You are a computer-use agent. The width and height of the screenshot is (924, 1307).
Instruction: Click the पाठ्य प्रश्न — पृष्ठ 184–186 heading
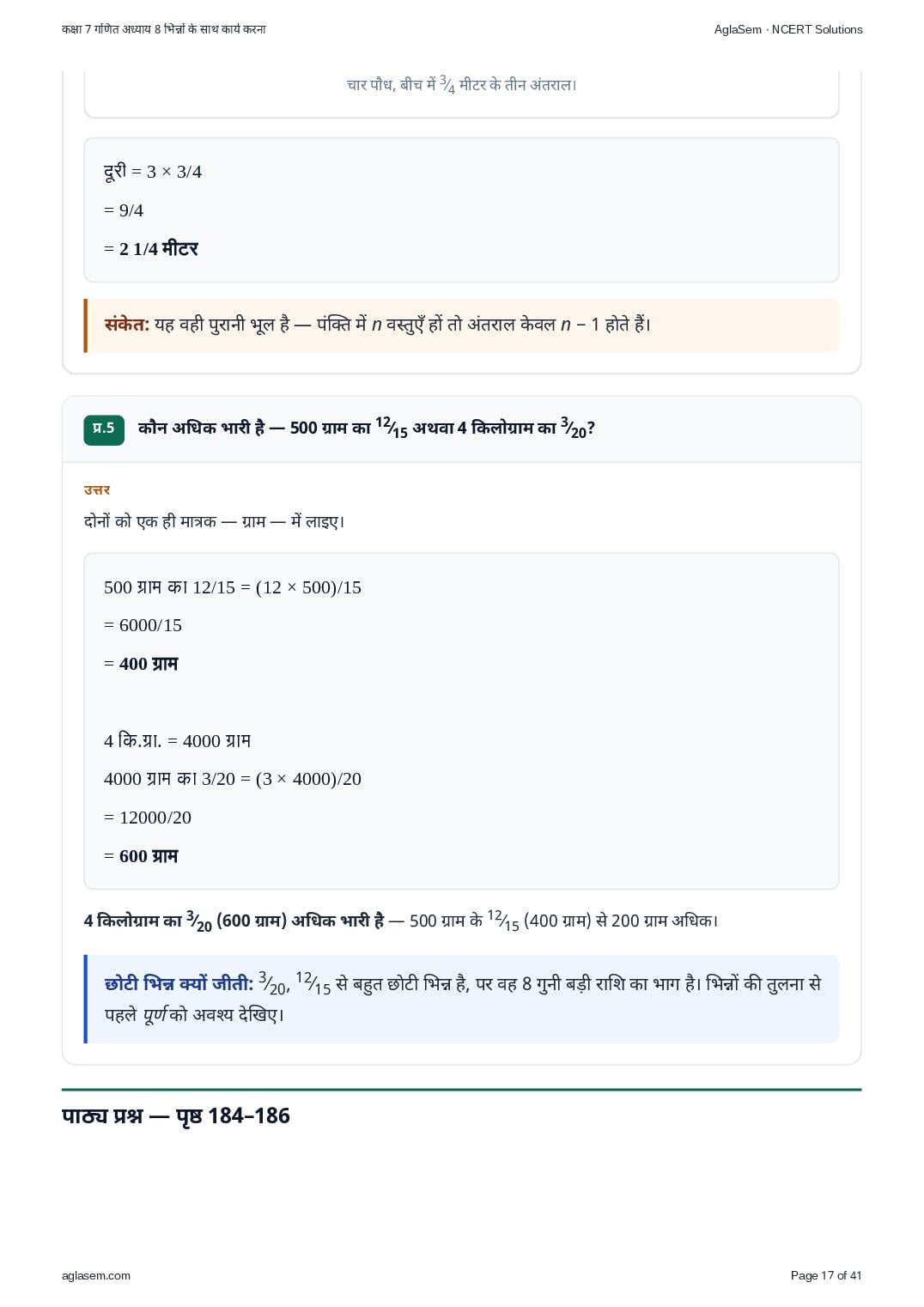click(176, 1116)
